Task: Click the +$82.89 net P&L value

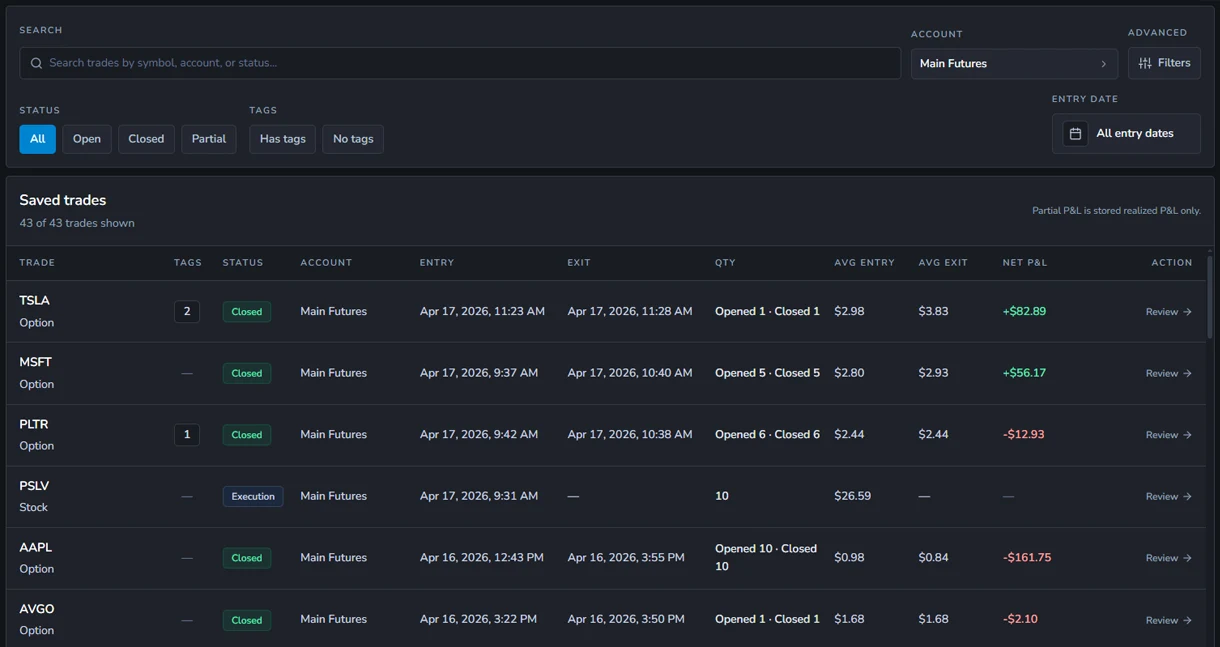Action: click(1024, 312)
